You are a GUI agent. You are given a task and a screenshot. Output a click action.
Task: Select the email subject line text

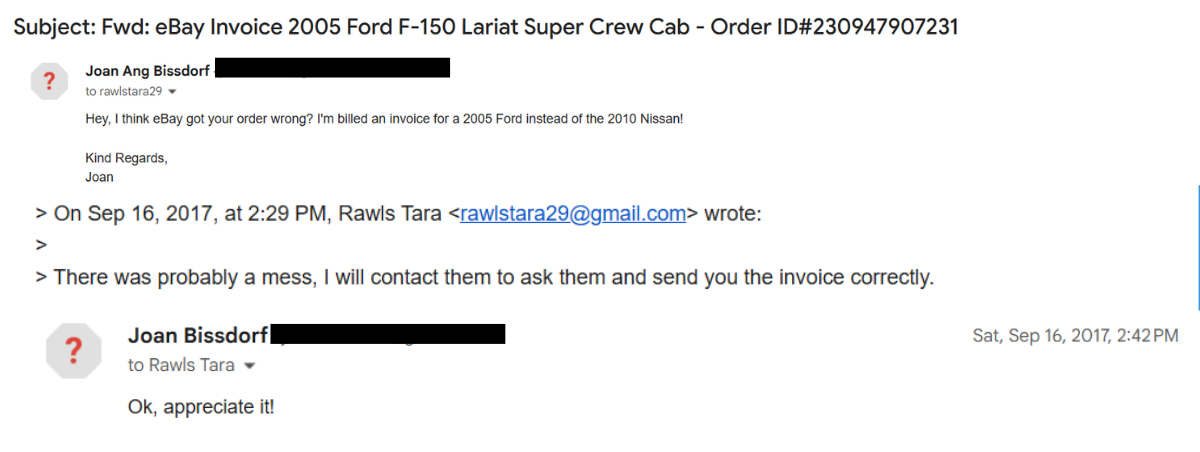(x=485, y=27)
